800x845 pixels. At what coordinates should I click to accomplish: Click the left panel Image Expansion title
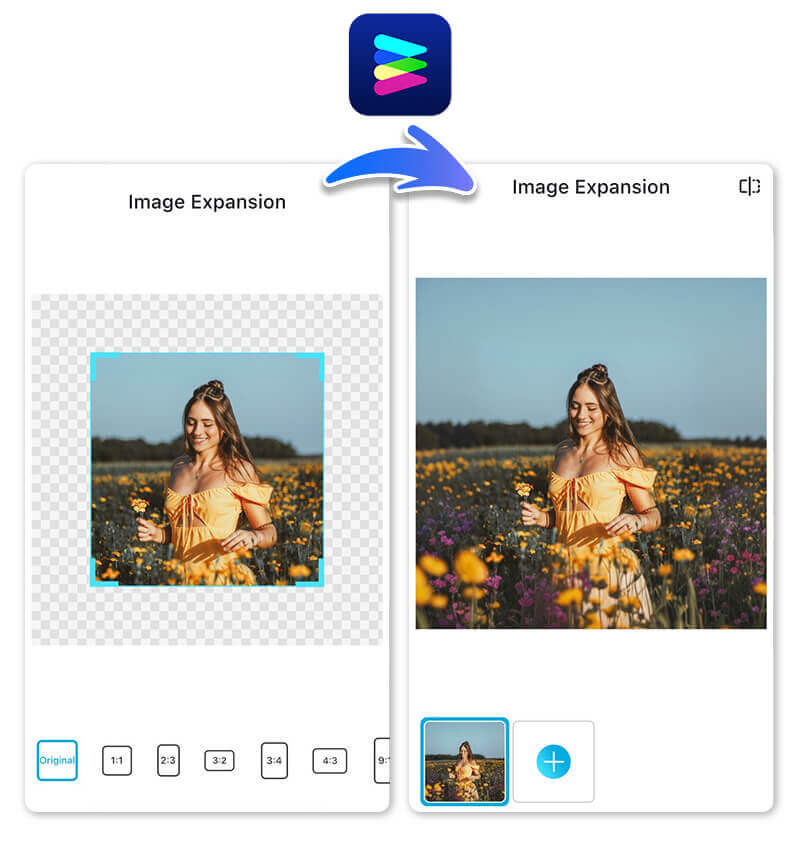click(207, 202)
